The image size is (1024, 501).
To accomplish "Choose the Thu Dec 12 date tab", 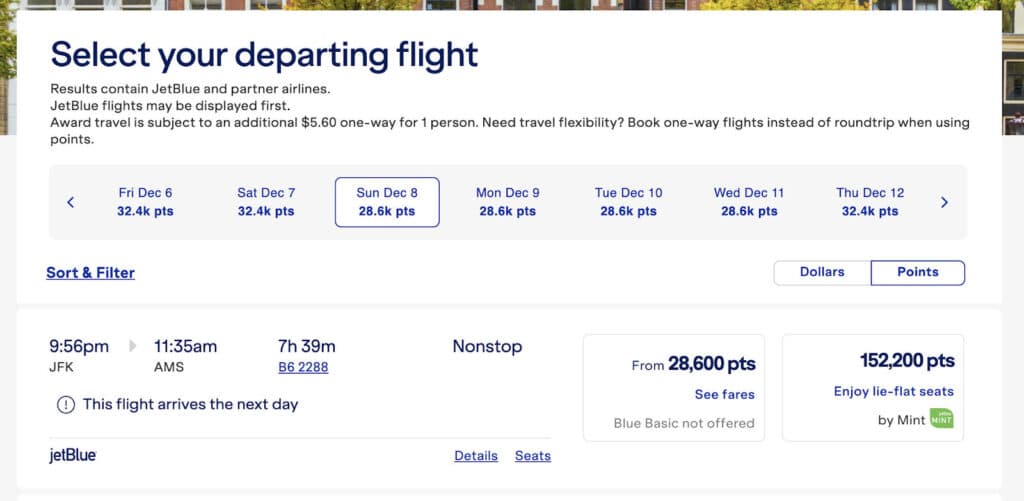I will 870,202.
